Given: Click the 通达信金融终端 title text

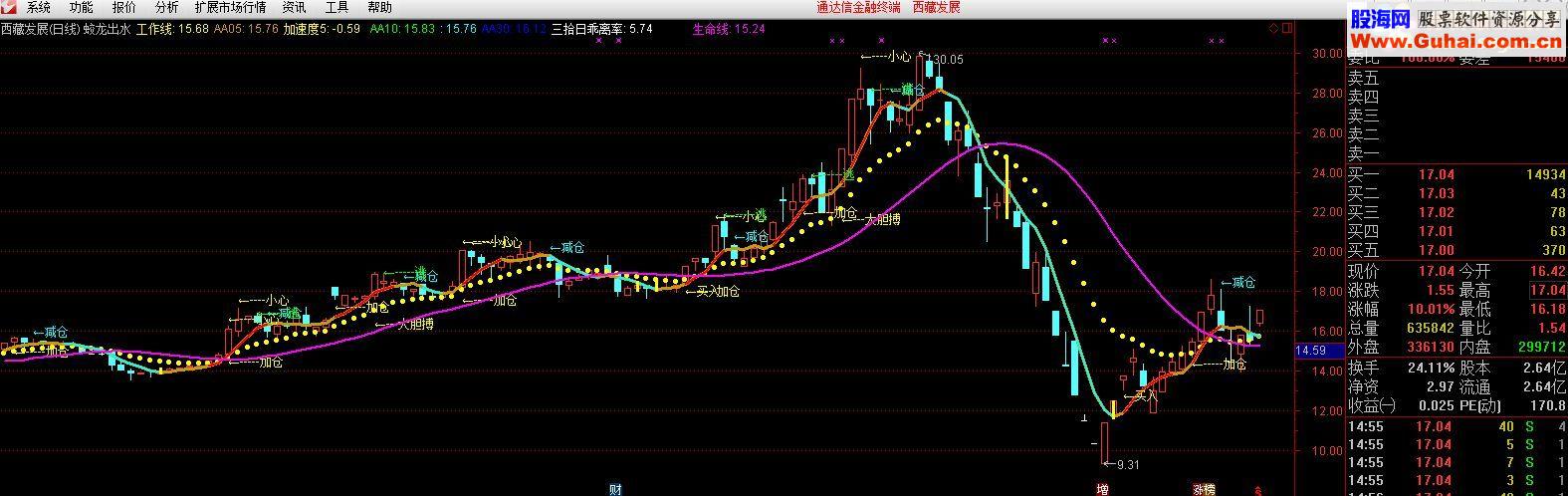Looking at the screenshot, I should 857,8.
